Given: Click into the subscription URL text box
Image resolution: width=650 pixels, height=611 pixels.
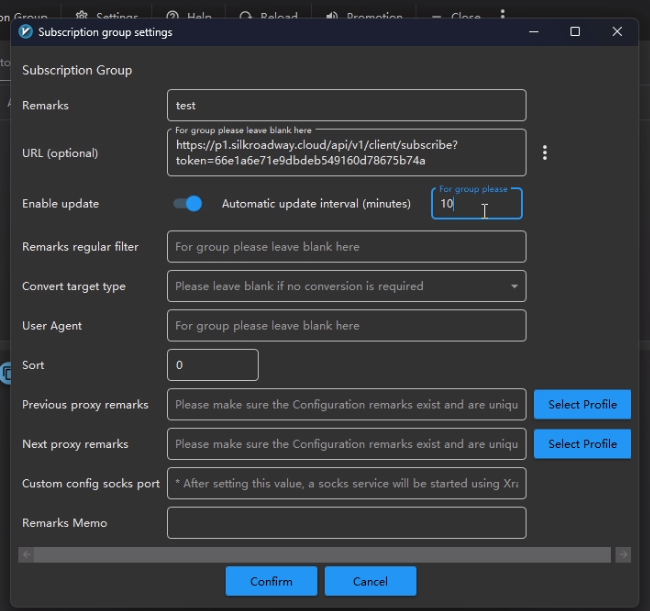Looking at the screenshot, I should point(346,154).
